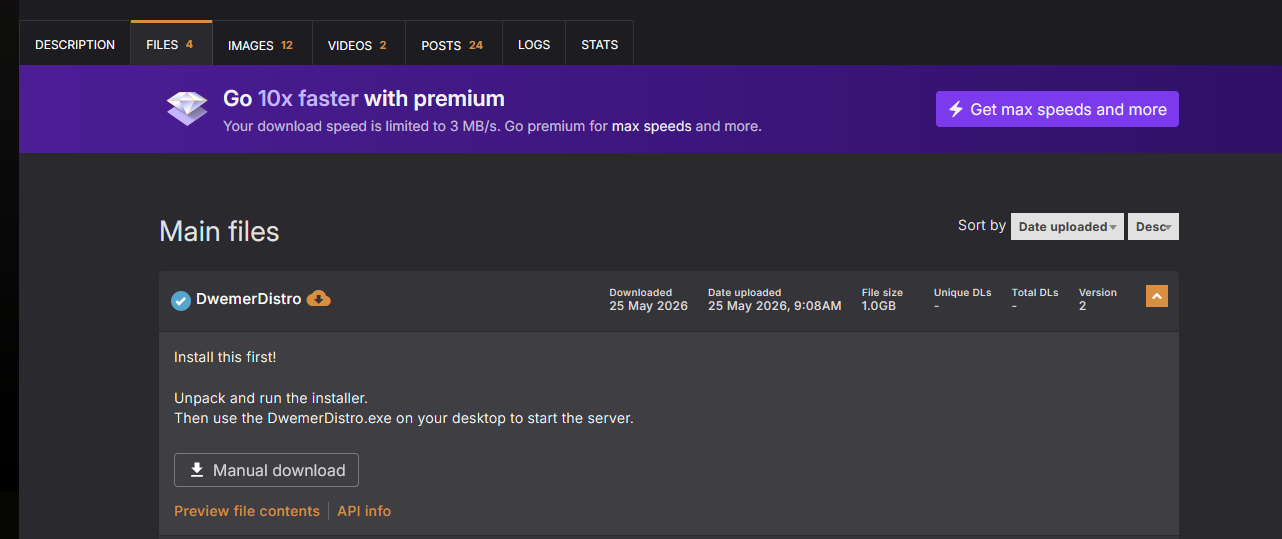Click the Install this first! text
This screenshot has height=539, width=1282.
coord(225,357)
